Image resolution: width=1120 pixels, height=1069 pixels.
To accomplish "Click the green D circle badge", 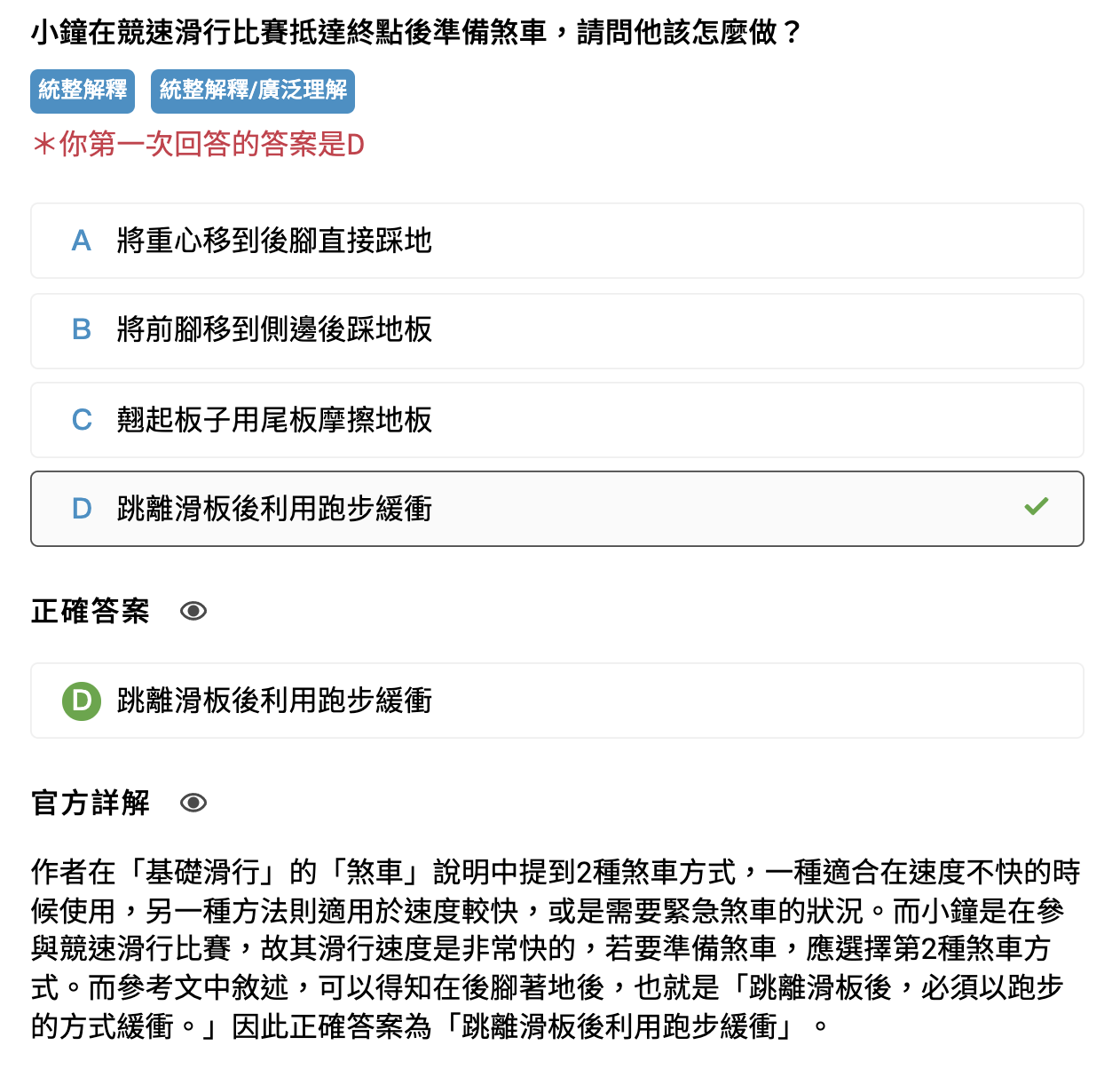I will [x=82, y=701].
